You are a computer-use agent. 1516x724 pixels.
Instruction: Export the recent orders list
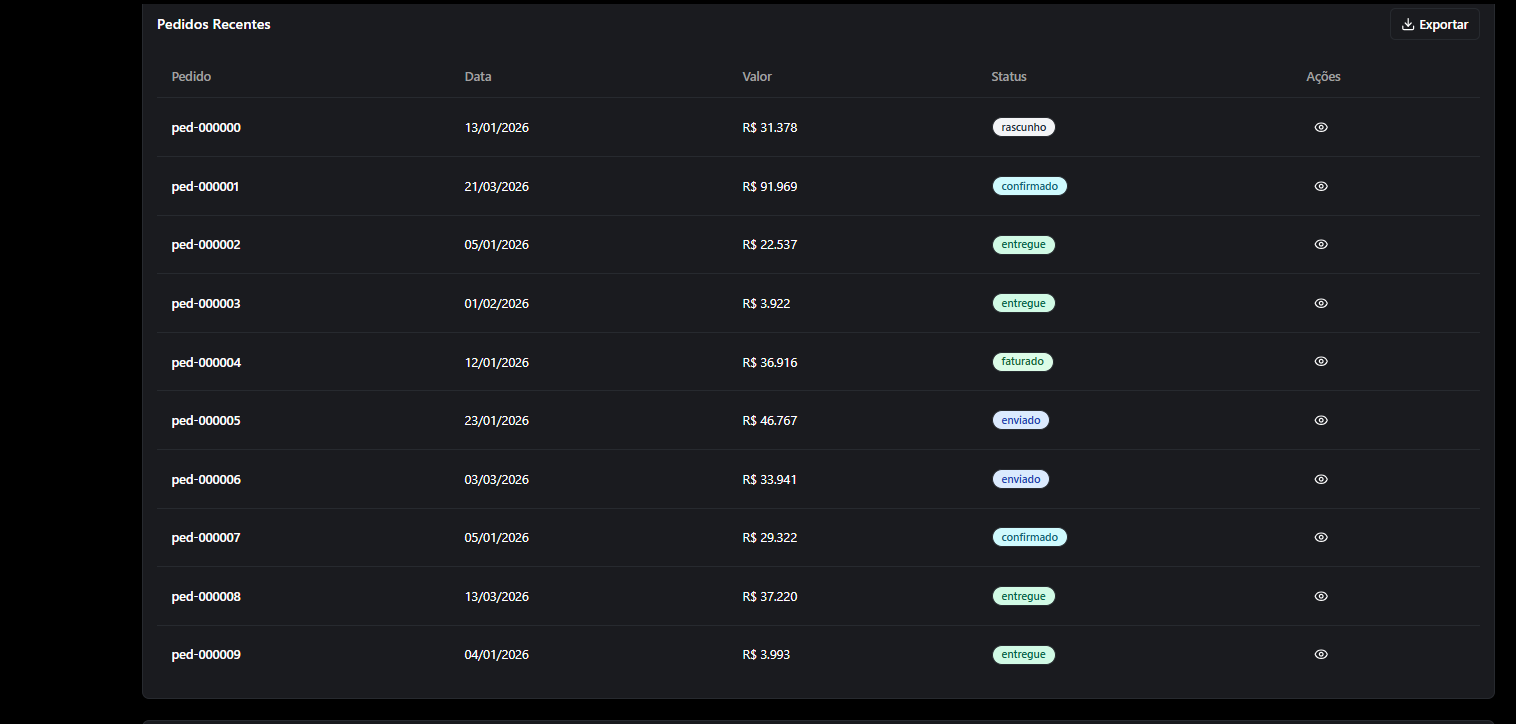pyautogui.click(x=1434, y=25)
